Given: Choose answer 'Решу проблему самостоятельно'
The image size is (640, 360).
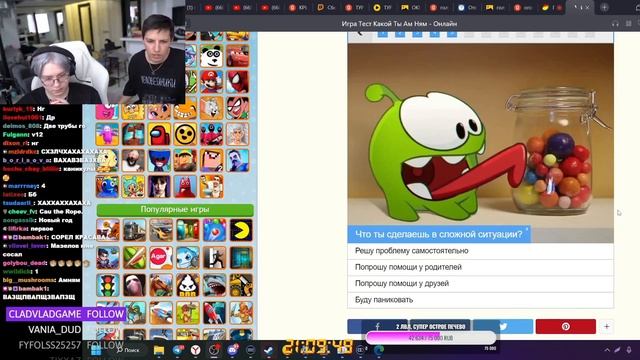Looking at the screenshot, I should [480, 251].
